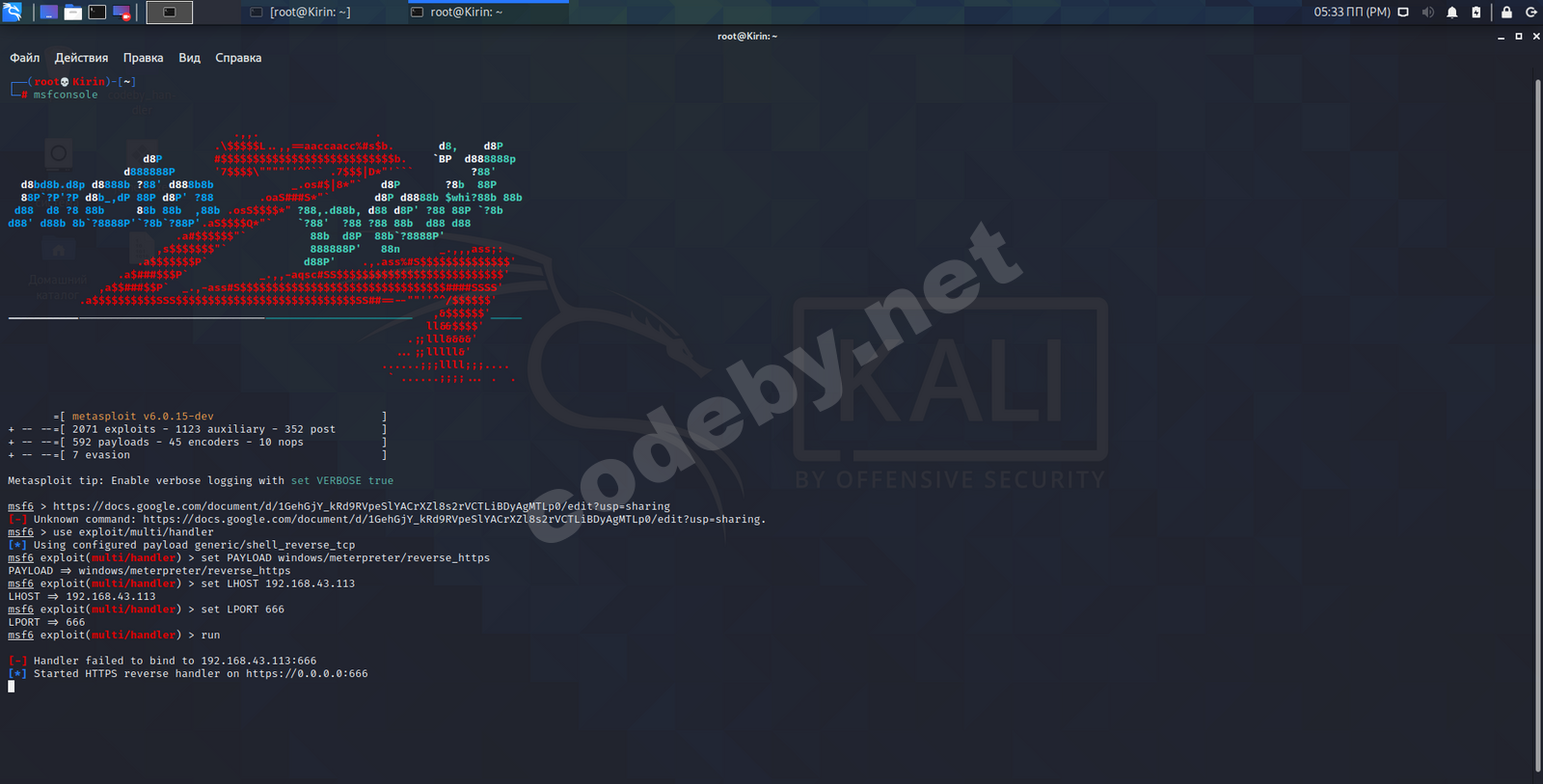Click 'use exploit/multi/handler' command
Image resolution: width=1543 pixels, height=784 pixels.
(133, 532)
